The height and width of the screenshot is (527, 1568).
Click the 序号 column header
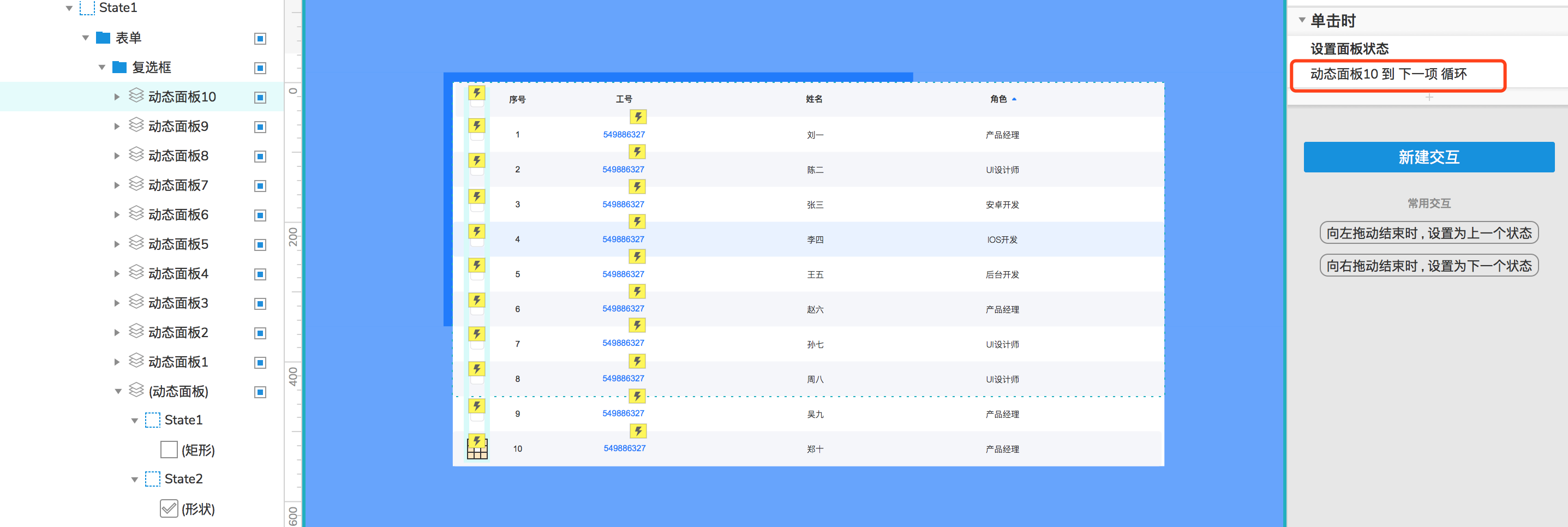point(517,99)
